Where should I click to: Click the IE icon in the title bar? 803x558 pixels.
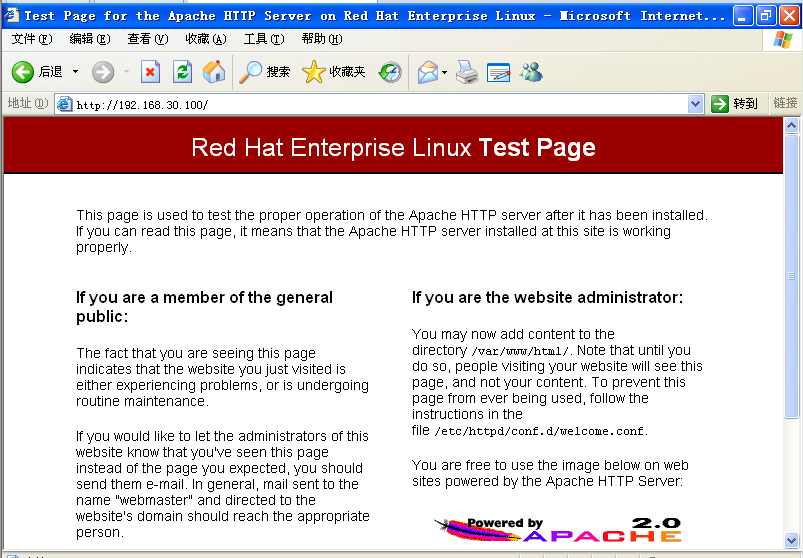point(11,15)
